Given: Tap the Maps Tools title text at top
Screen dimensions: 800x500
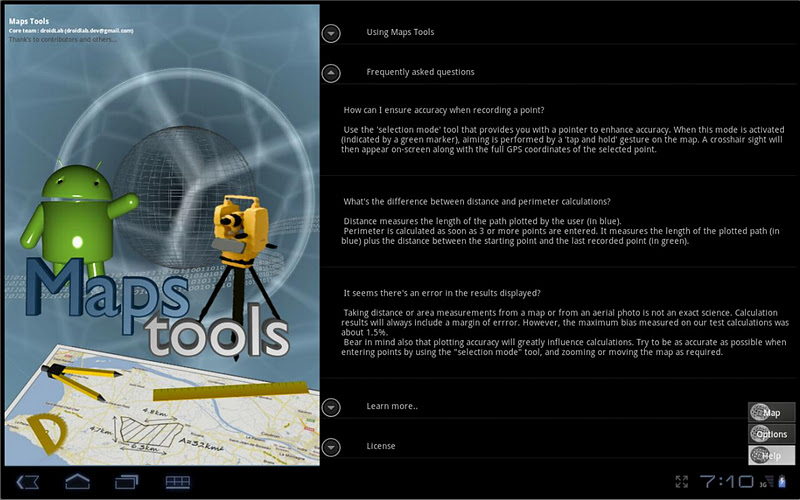Looking at the screenshot, I should click(29, 21).
